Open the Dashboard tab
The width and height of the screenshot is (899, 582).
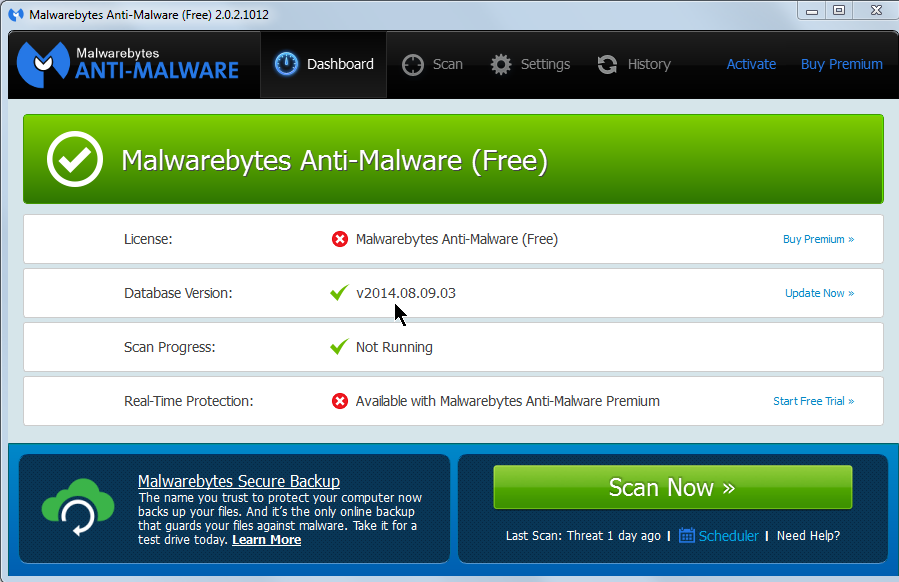[323, 64]
